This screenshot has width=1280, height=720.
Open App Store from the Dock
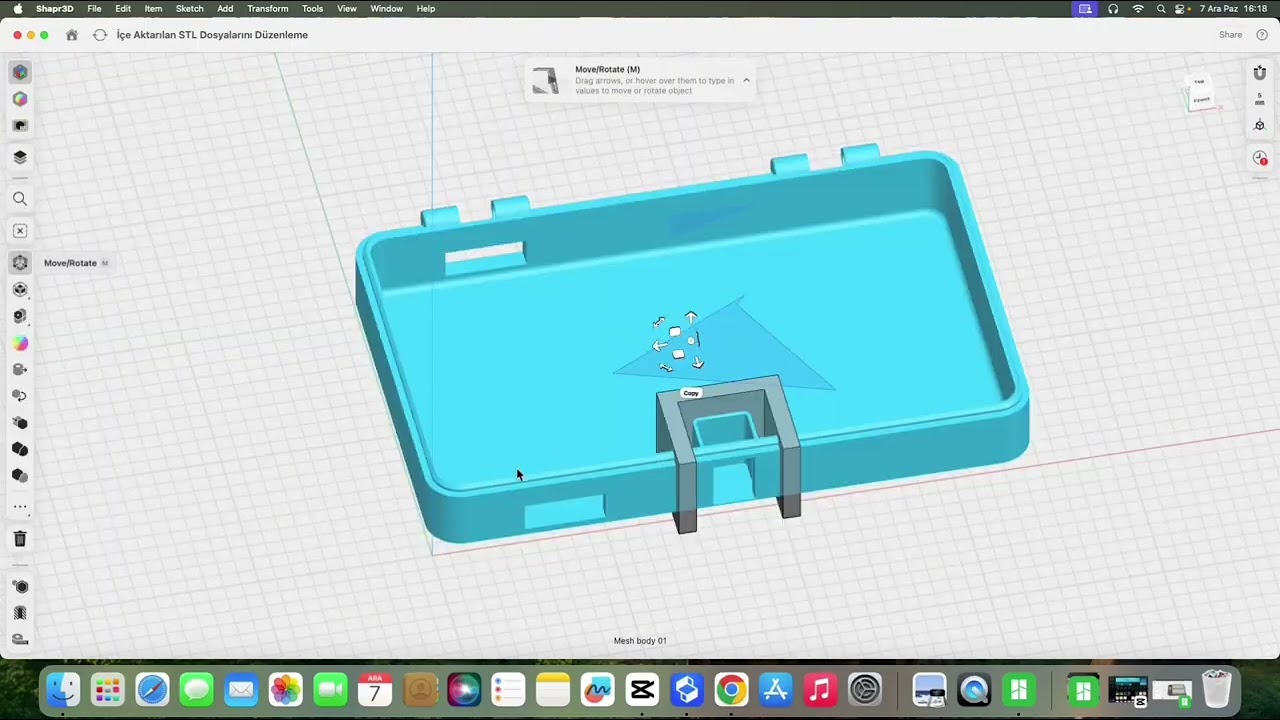pyautogui.click(x=775, y=690)
